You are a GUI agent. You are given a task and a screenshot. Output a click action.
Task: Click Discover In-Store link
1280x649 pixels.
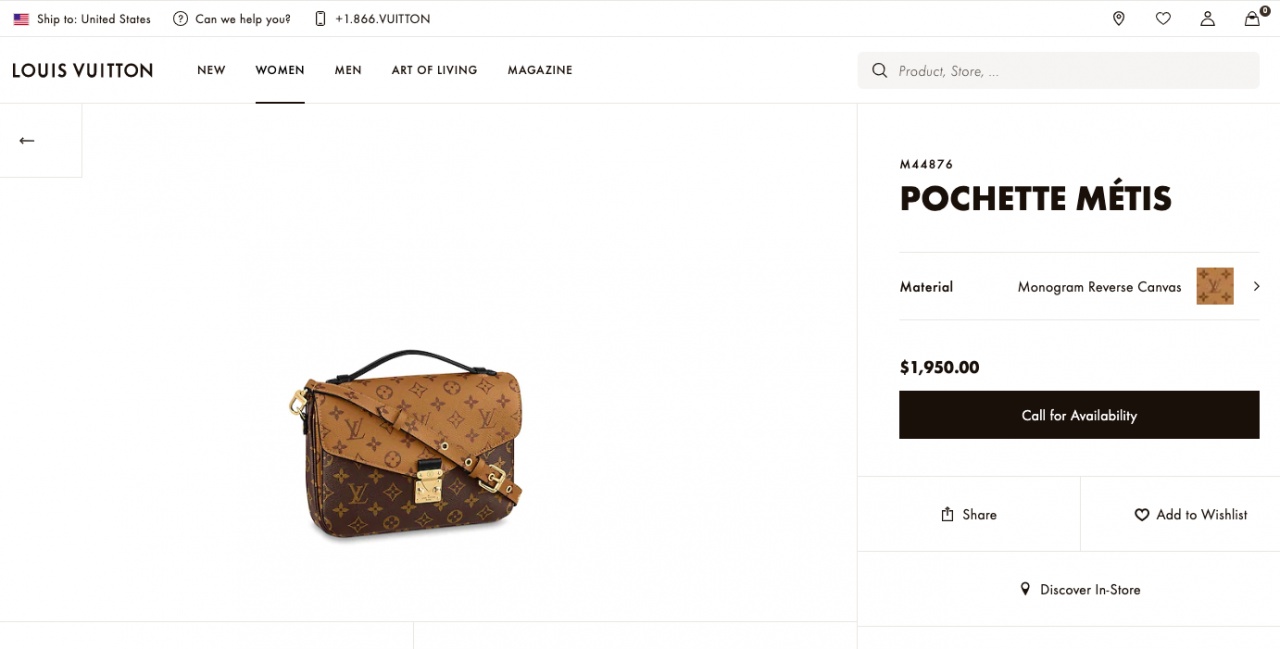(x=1080, y=590)
